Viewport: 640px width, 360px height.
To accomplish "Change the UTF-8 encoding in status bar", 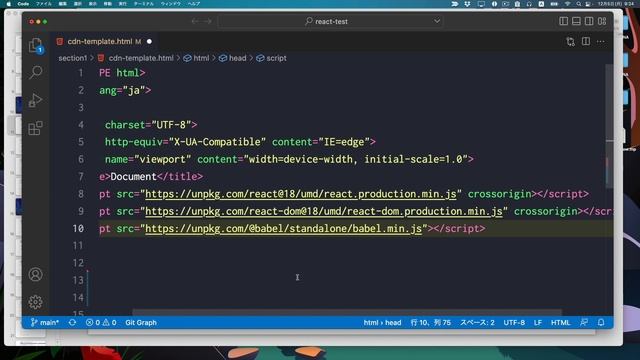I will pyautogui.click(x=514, y=322).
